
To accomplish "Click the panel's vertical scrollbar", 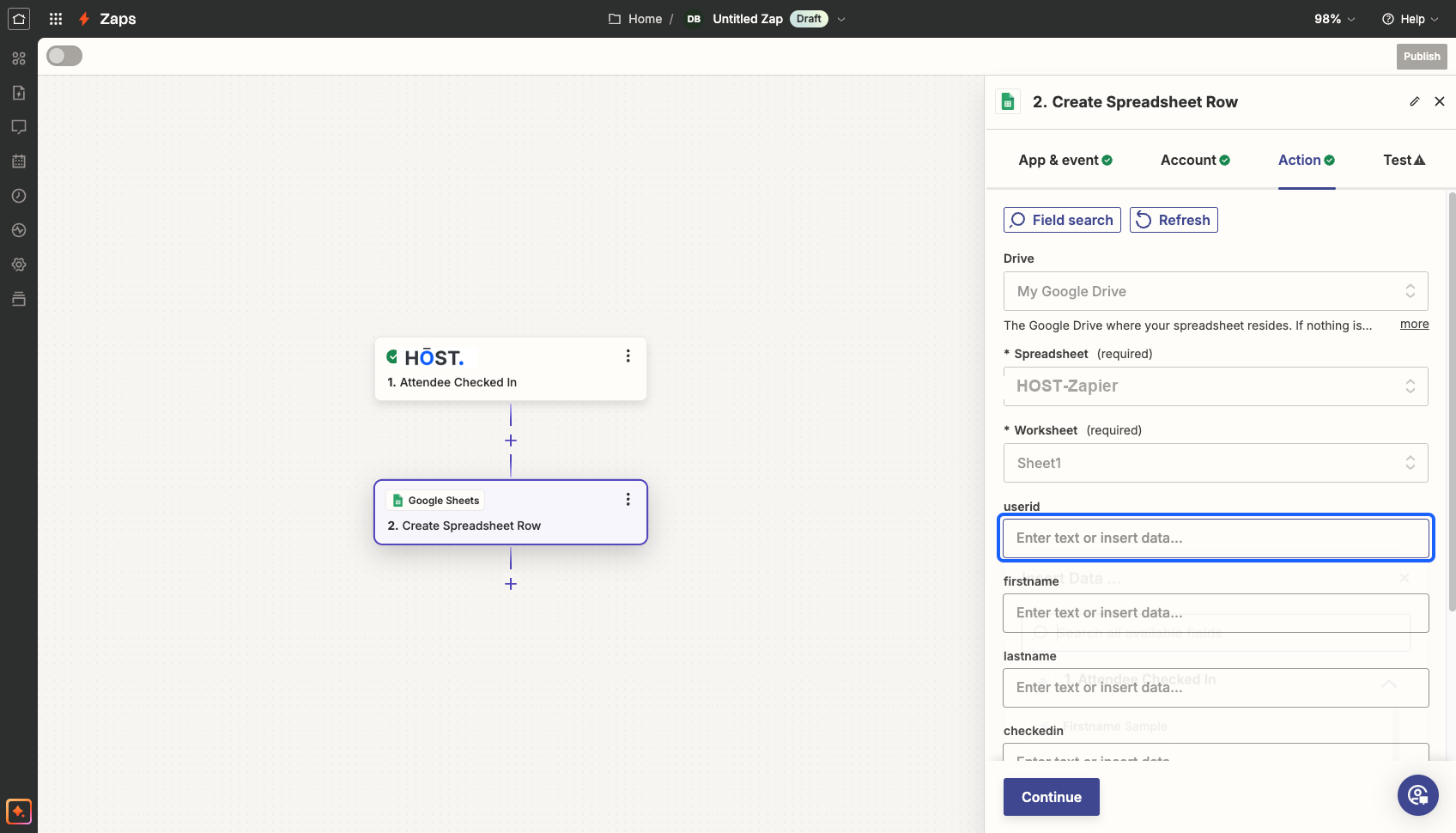I will pyautogui.click(x=1452, y=402).
